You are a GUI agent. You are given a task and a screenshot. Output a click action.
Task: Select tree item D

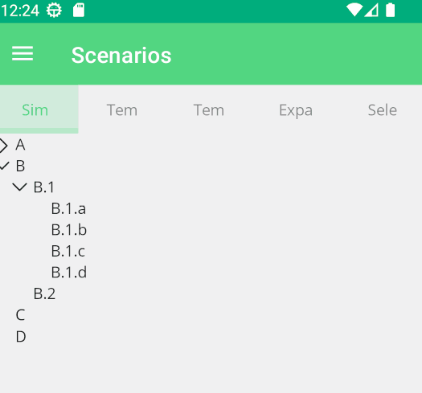[x=21, y=336]
